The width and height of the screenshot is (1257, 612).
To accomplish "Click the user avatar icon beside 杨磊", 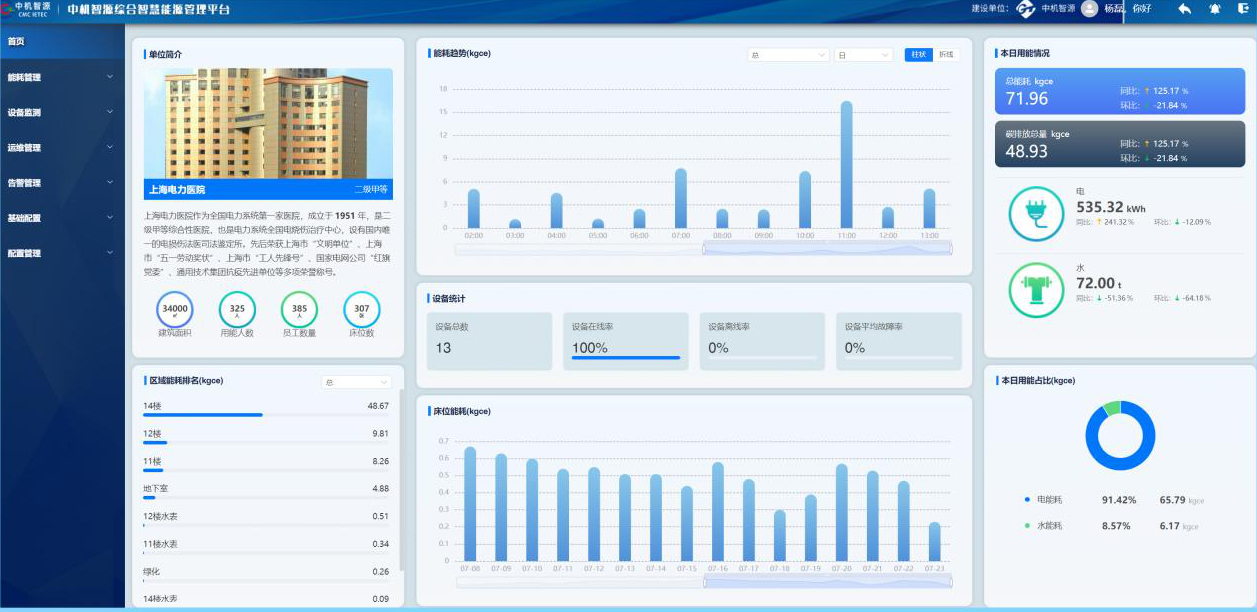I will 1089,9.
